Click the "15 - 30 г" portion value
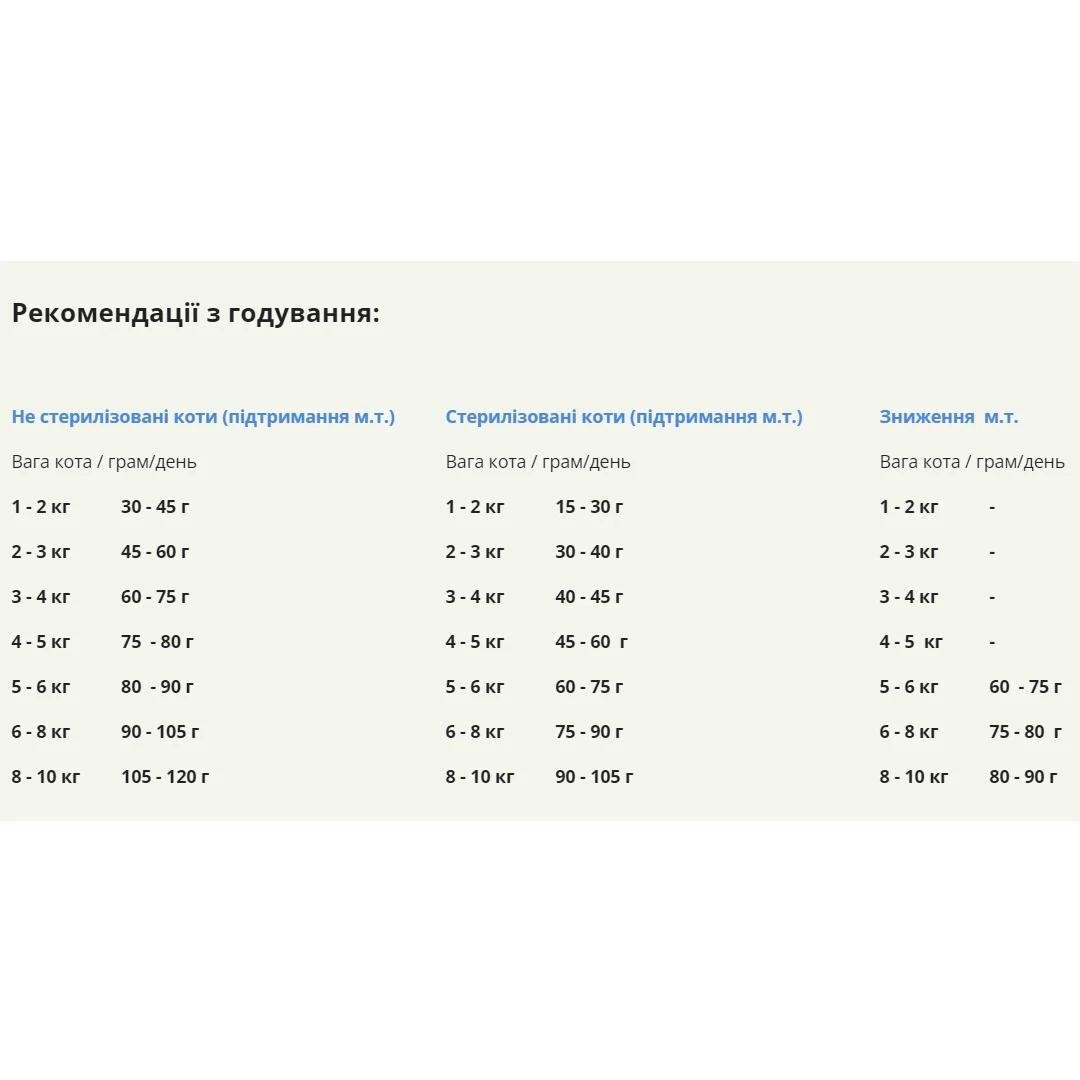The image size is (1080, 1080). 589,507
